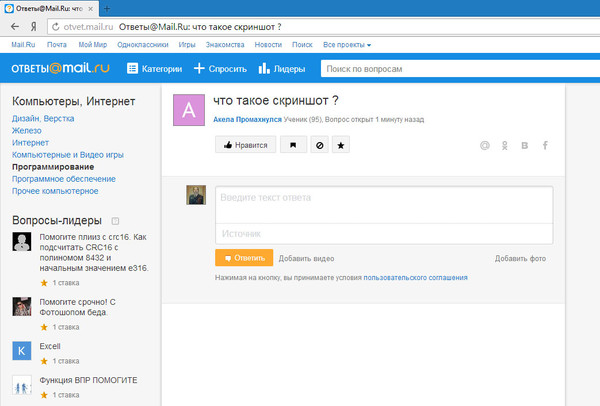Open the Дизайн, Верстка category
The width and height of the screenshot is (600, 406).
pyautogui.click(x=43, y=119)
